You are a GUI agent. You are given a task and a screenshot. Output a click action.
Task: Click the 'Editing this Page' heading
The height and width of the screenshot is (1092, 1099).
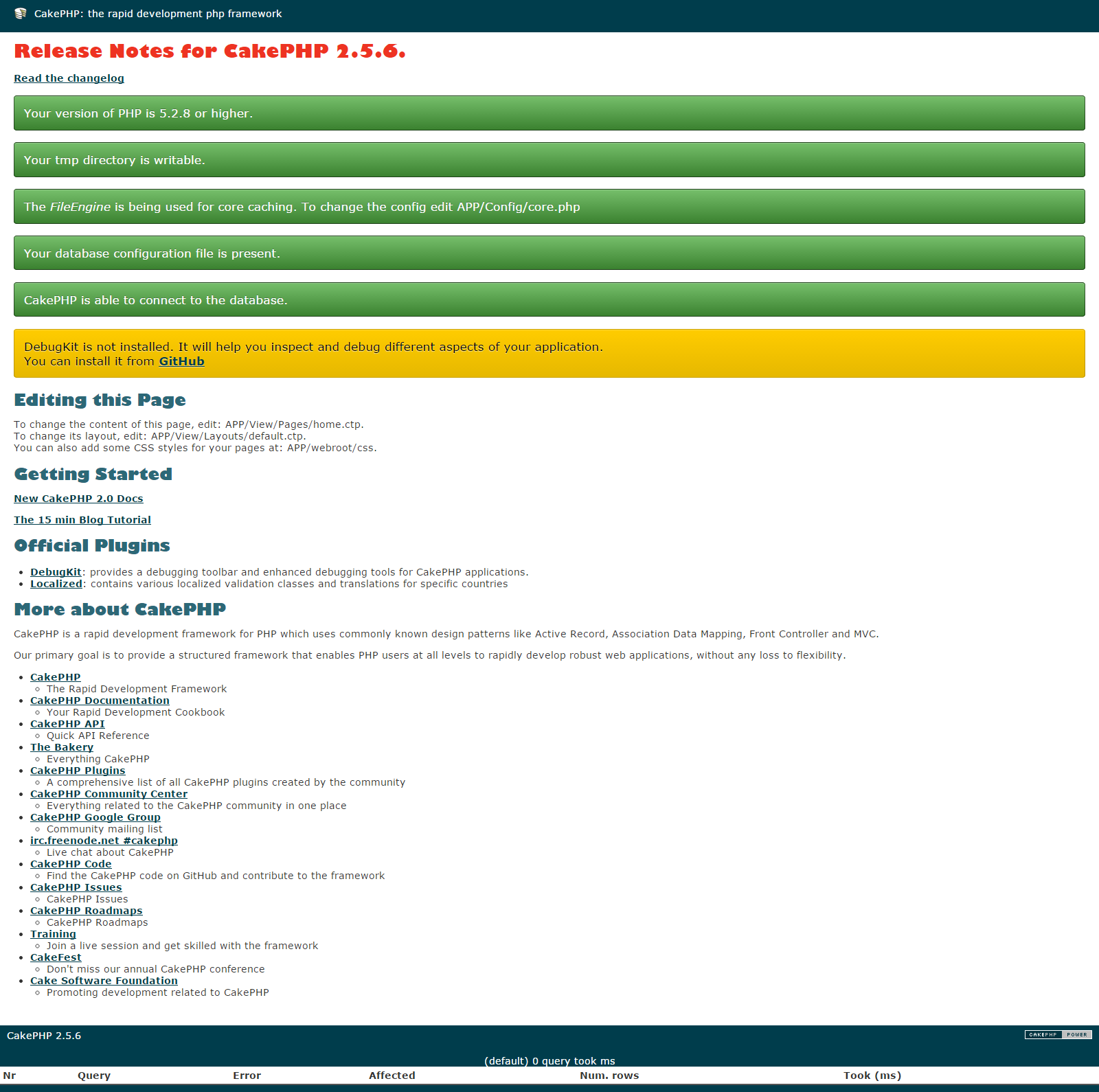coord(100,400)
